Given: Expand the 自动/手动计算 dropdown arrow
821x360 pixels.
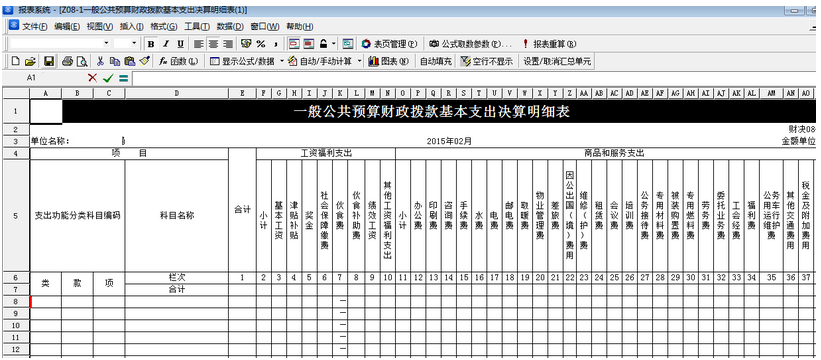Looking at the screenshot, I should pyautogui.click(x=359, y=62).
